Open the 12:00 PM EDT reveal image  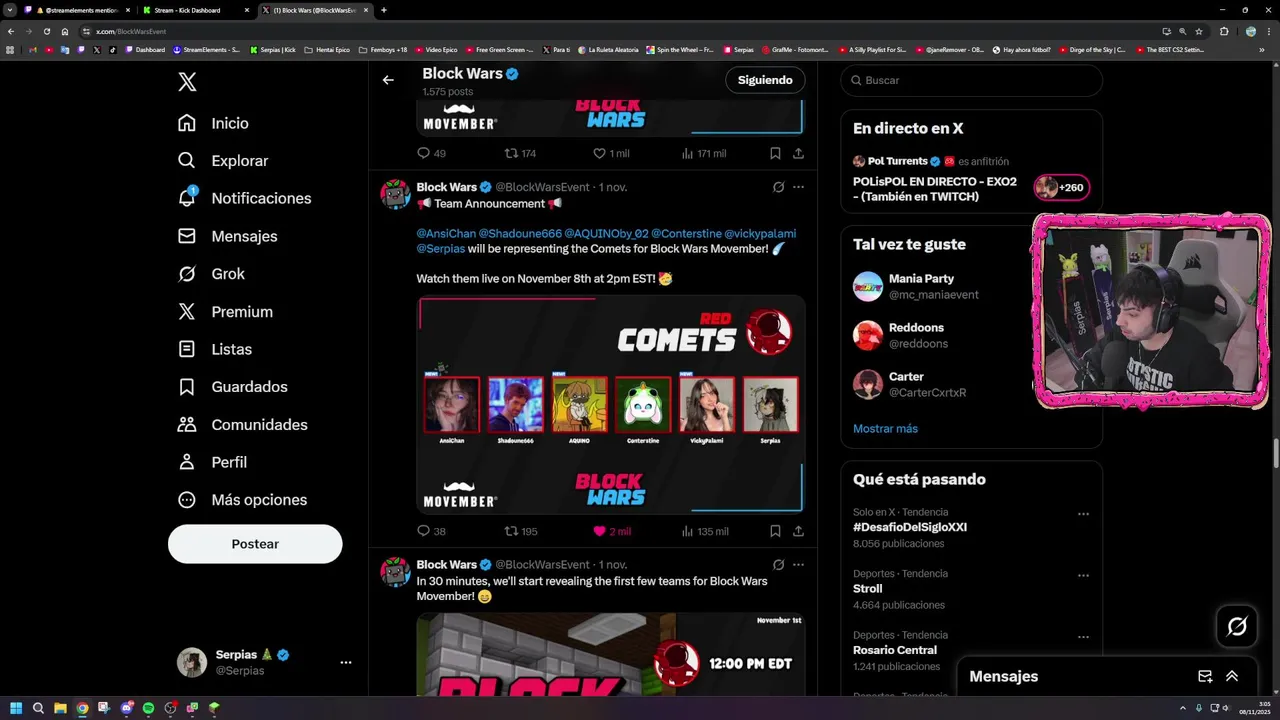tap(611, 655)
